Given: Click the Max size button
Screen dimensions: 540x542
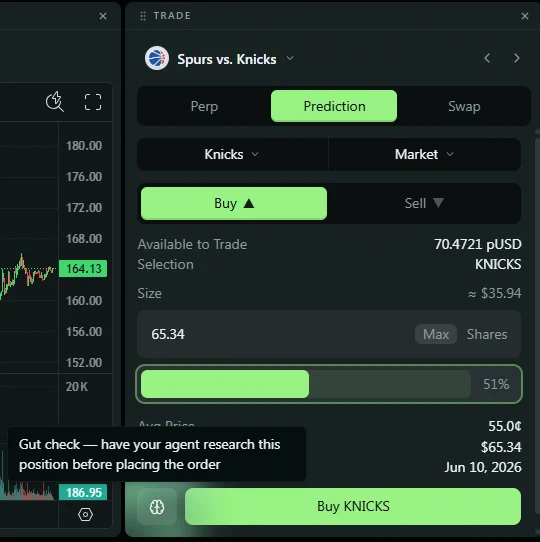Looking at the screenshot, I should coord(436,334).
